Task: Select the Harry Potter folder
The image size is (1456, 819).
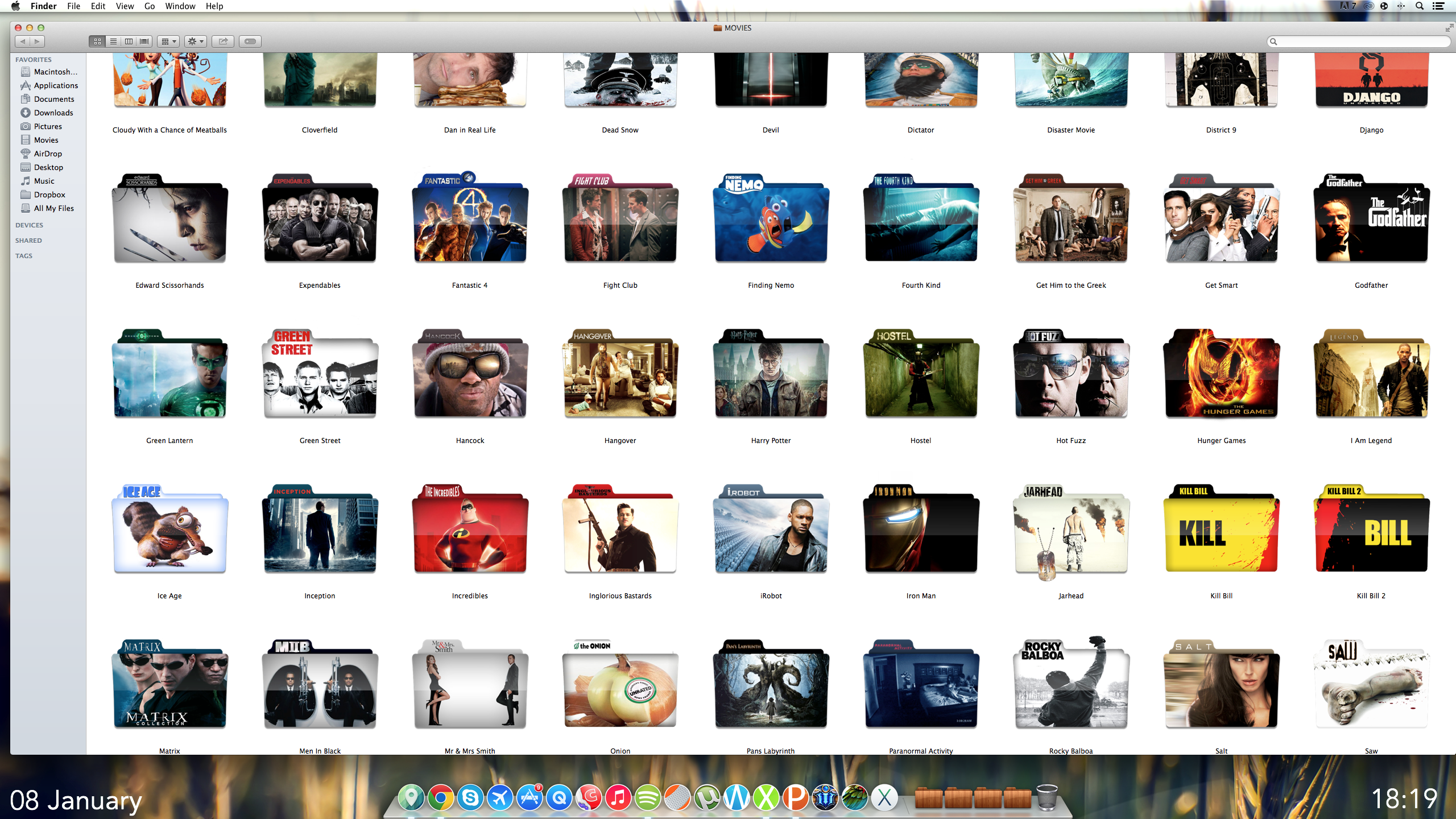Action: [x=771, y=374]
